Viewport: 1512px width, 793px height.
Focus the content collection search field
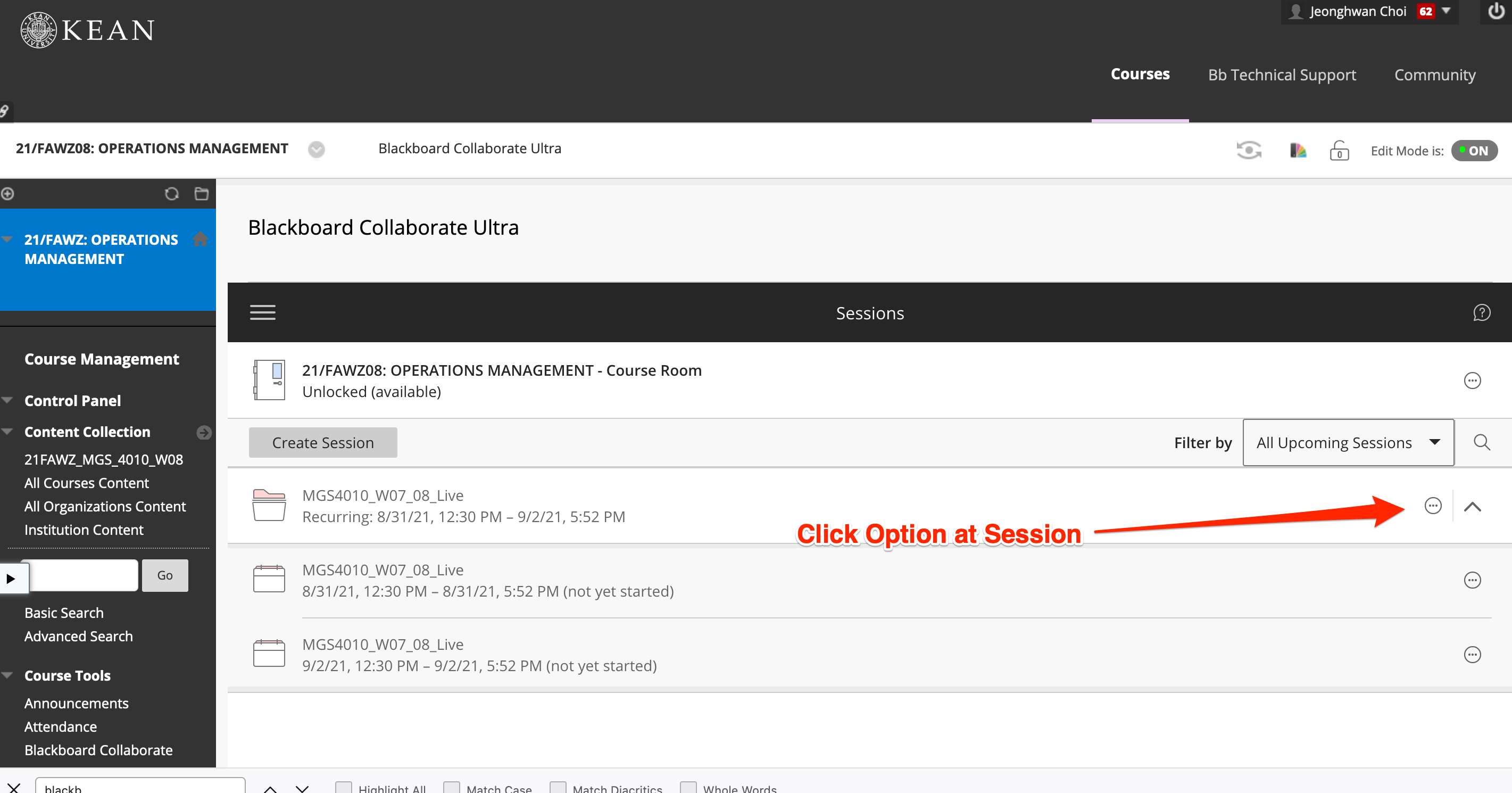pos(84,575)
